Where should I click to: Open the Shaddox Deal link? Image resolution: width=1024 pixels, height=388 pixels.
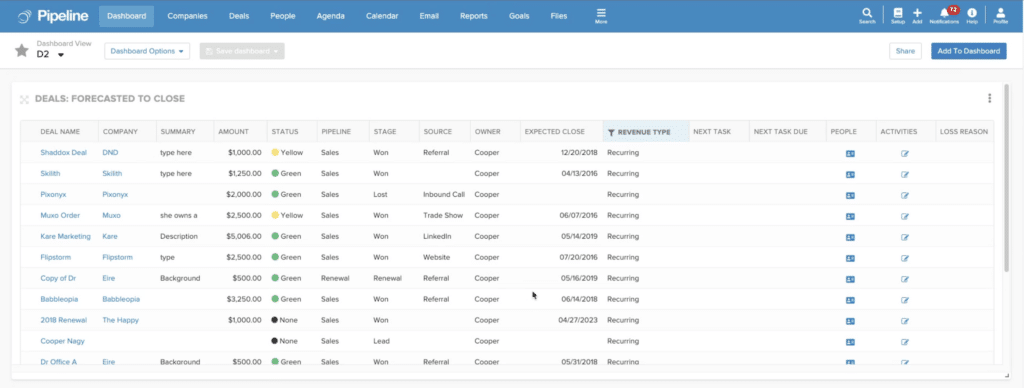pyautogui.click(x=63, y=153)
